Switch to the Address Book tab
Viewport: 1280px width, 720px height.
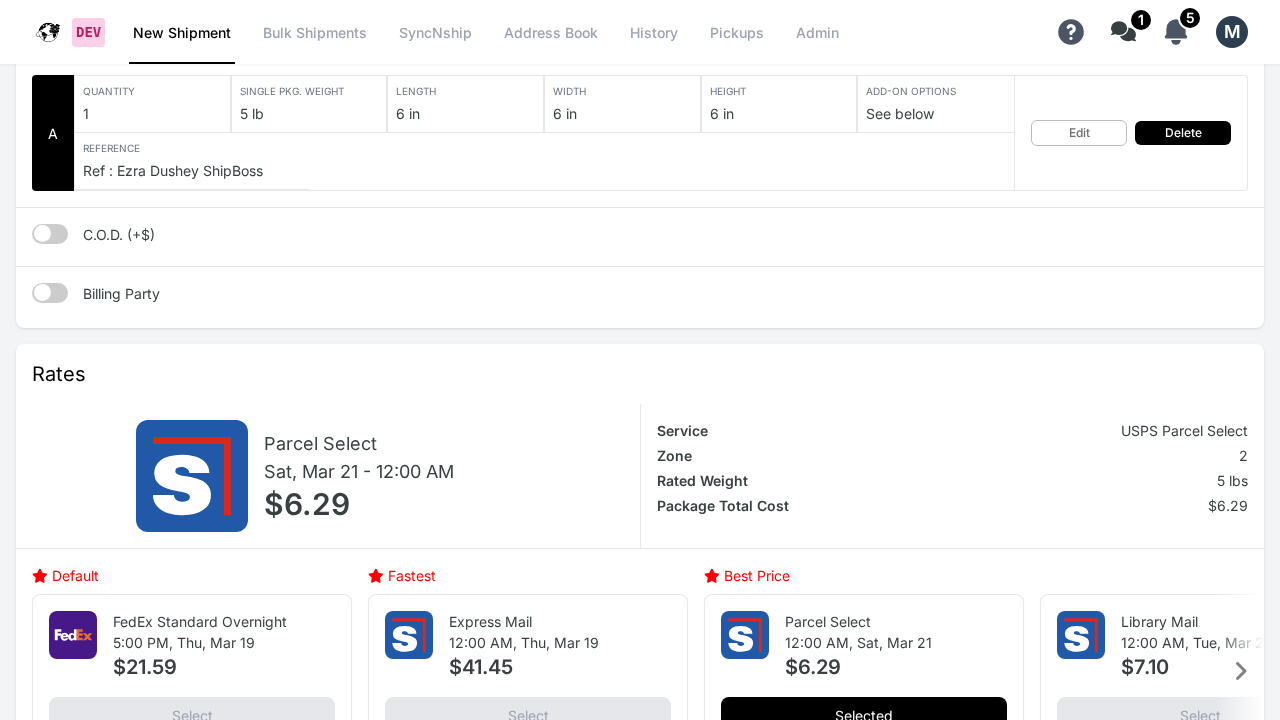551,33
